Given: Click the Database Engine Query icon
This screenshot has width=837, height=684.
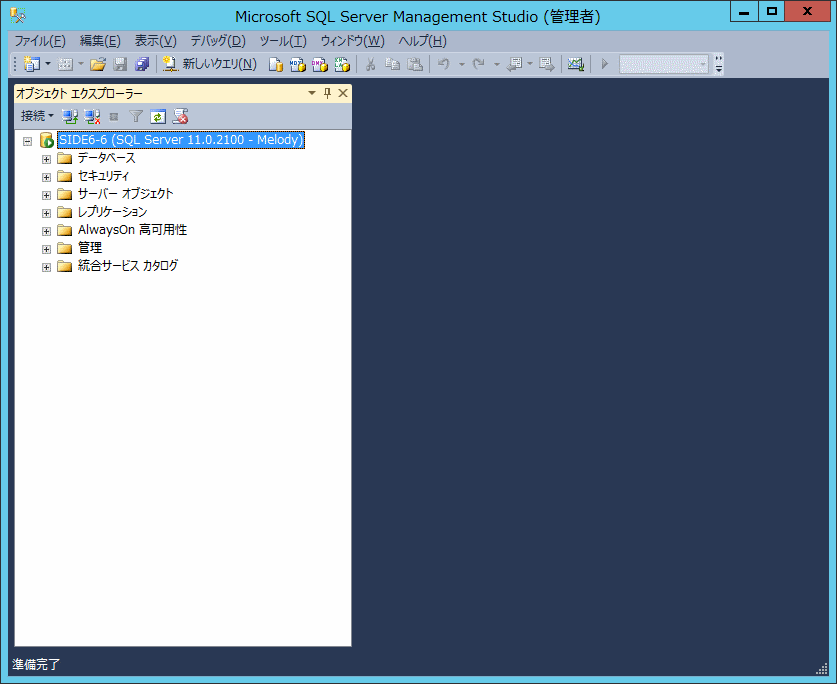Looking at the screenshot, I should click(275, 64).
